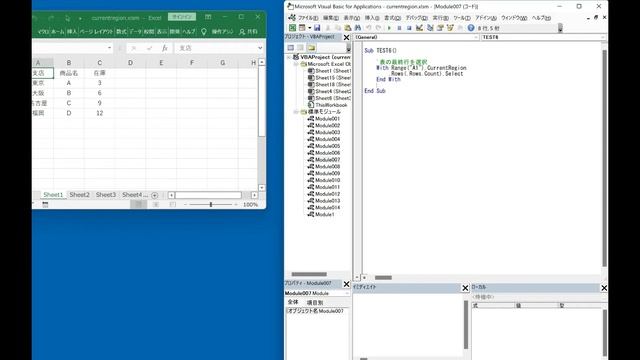Click inside the Immediate window input area
The image size is (640, 360).
tap(408, 324)
